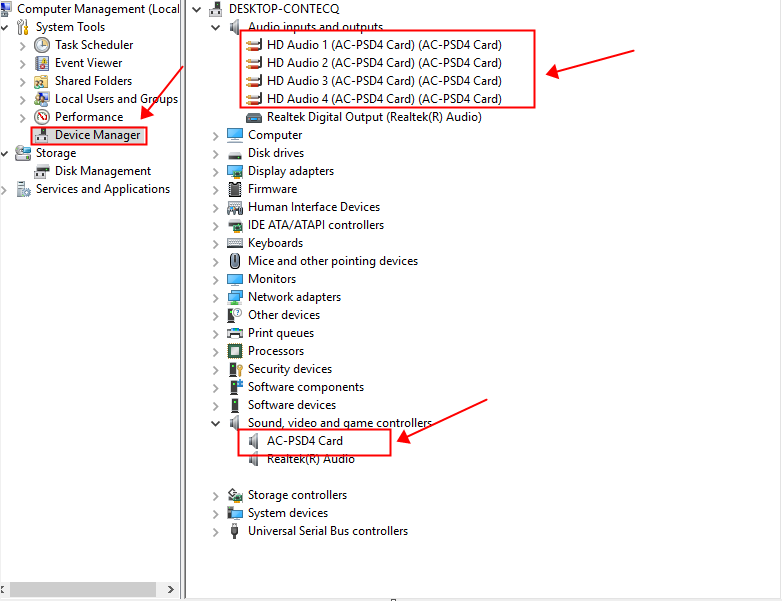Click the Local Users and Groups icon
Viewport: 782px width, 601px height.
point(41,99)
